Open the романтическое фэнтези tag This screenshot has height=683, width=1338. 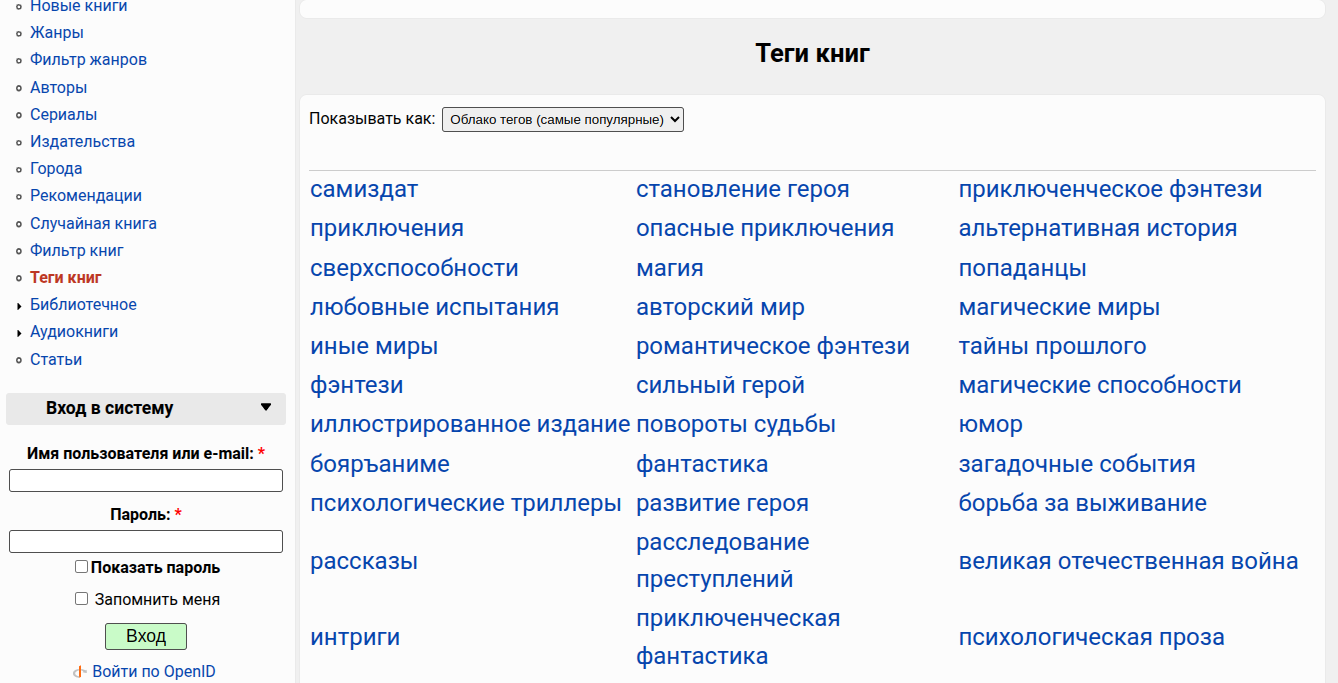coord(772,347)
